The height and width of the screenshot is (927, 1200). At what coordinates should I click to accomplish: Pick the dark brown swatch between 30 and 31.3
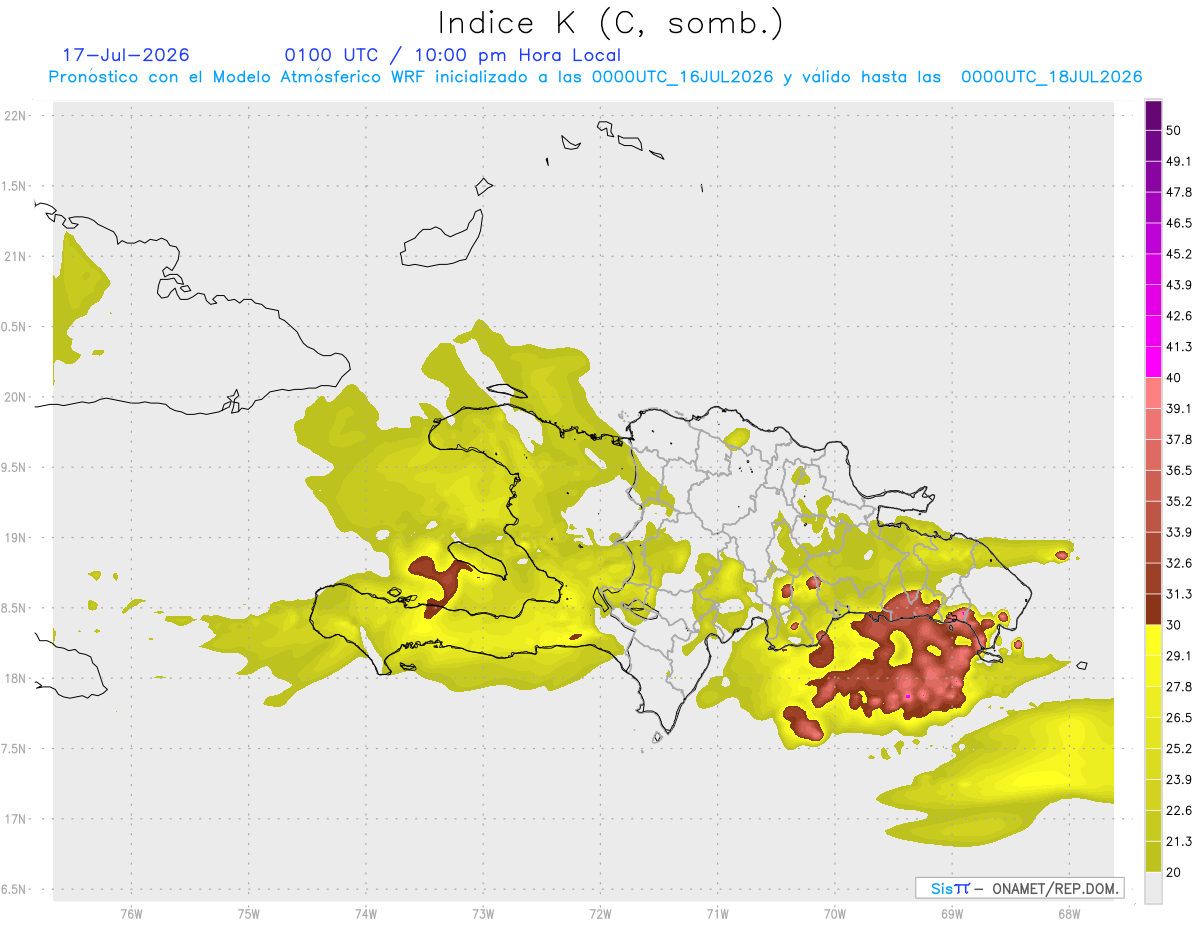coord(1153,609)
